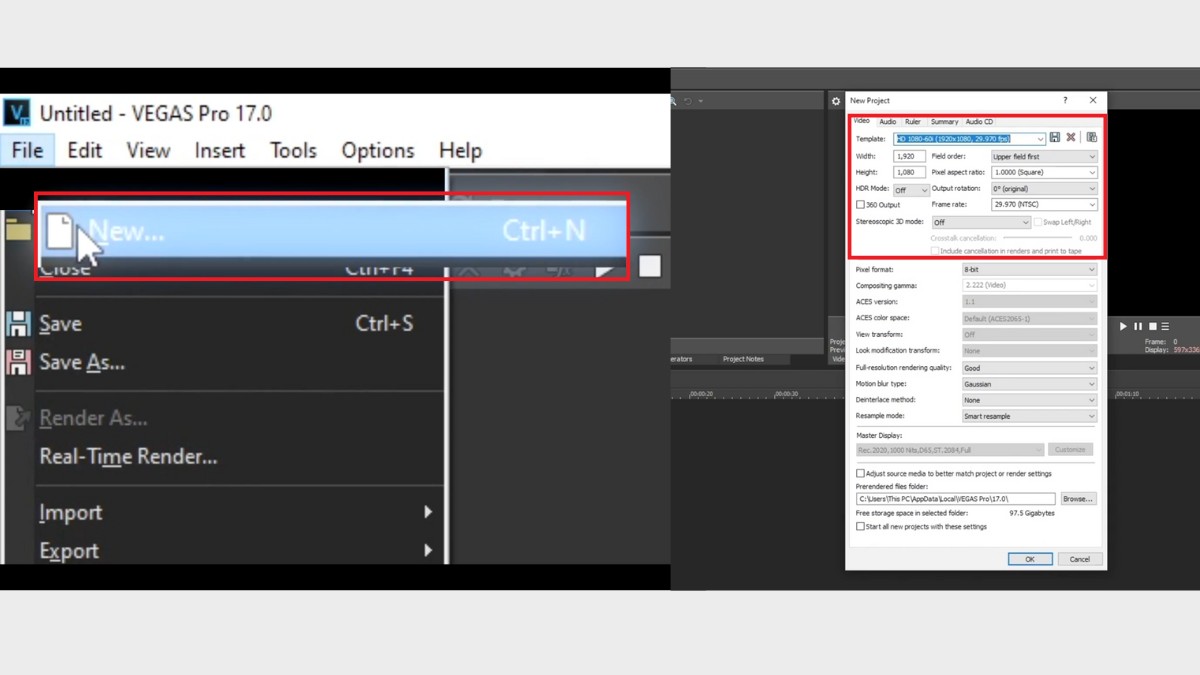Click the Match Media Video Settings icon
1200x675 pixels.
[x=1091, y=138]
